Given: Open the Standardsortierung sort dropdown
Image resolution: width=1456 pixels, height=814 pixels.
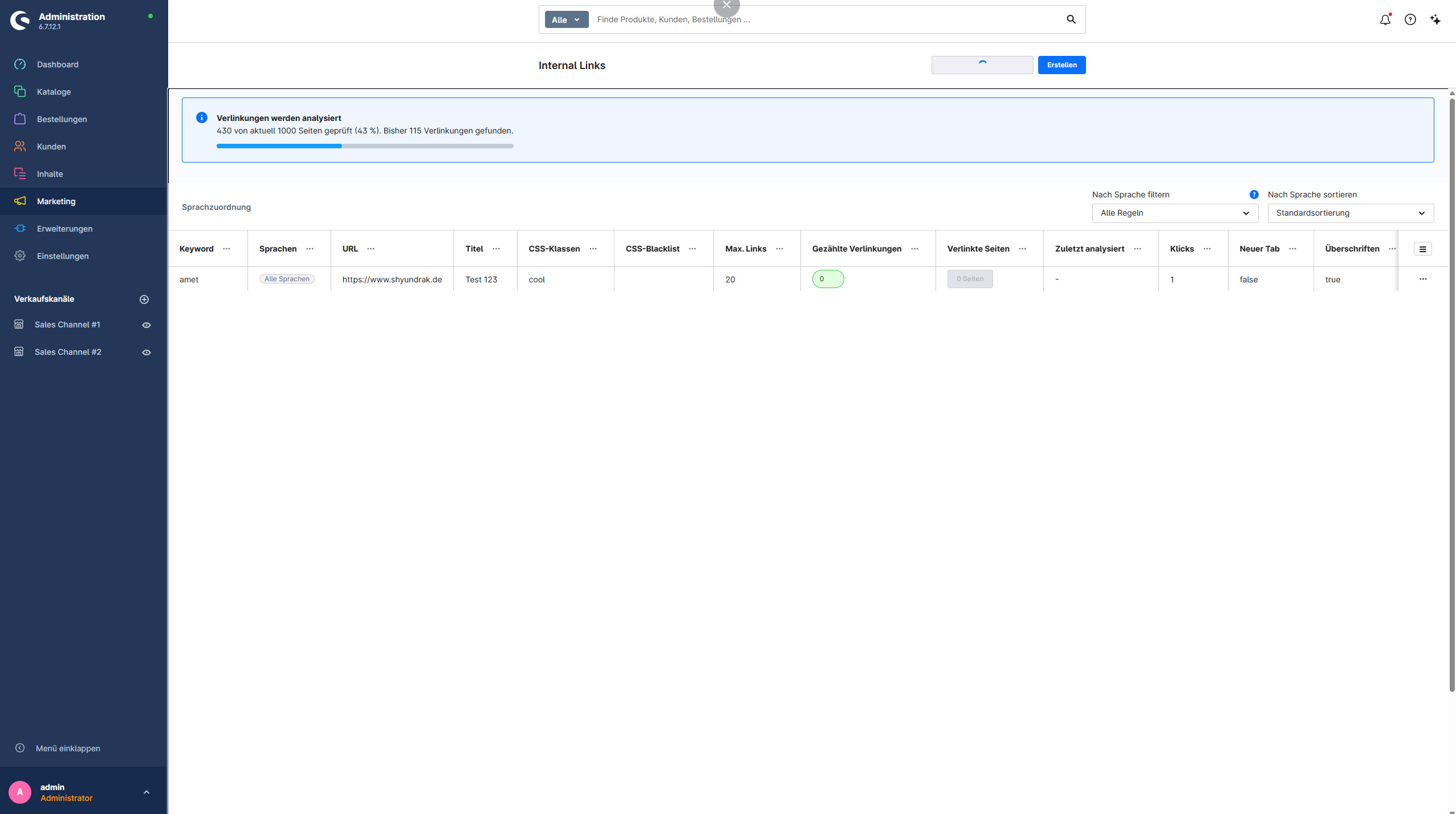Looking at the screenshot, I should (x=1351, y=213).
